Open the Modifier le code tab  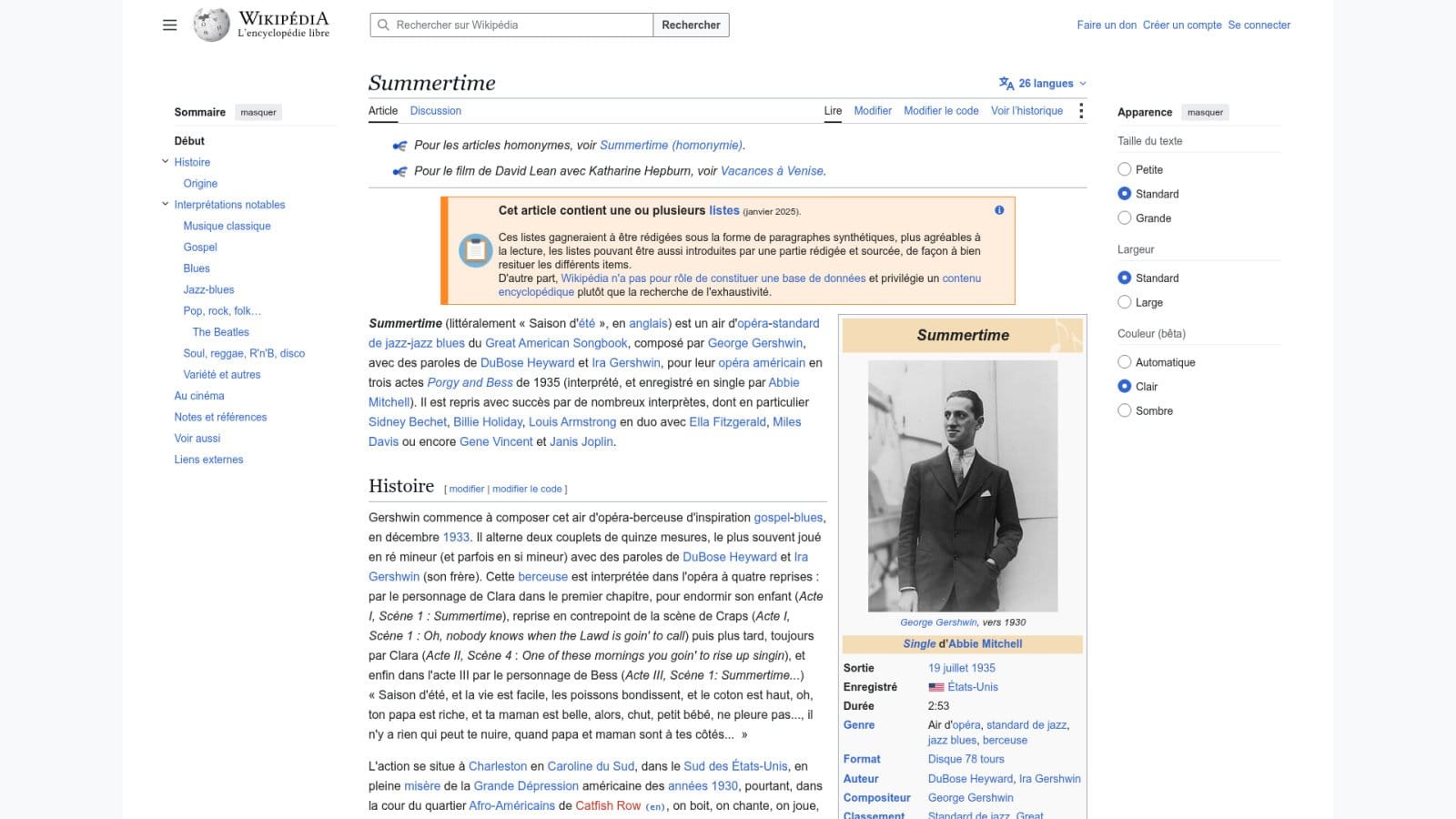coord(941,111)
